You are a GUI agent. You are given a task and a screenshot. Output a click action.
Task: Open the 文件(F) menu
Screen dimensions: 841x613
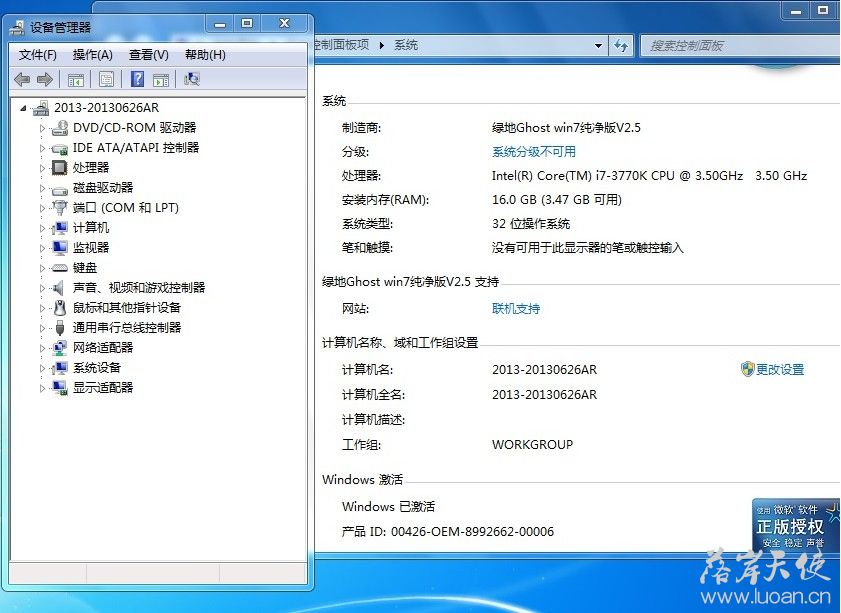[x=38, y=55]
